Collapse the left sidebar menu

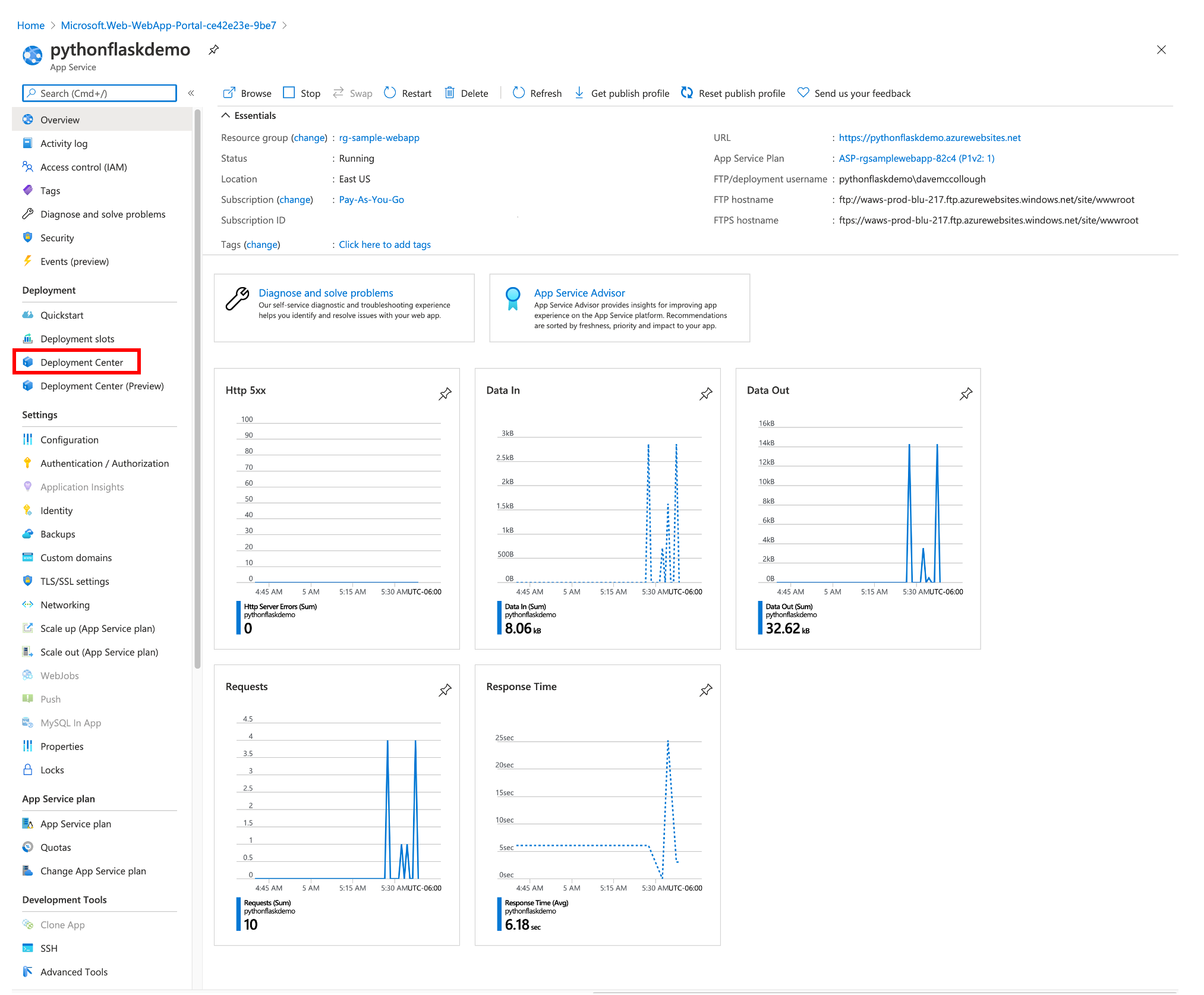(191, 93)
